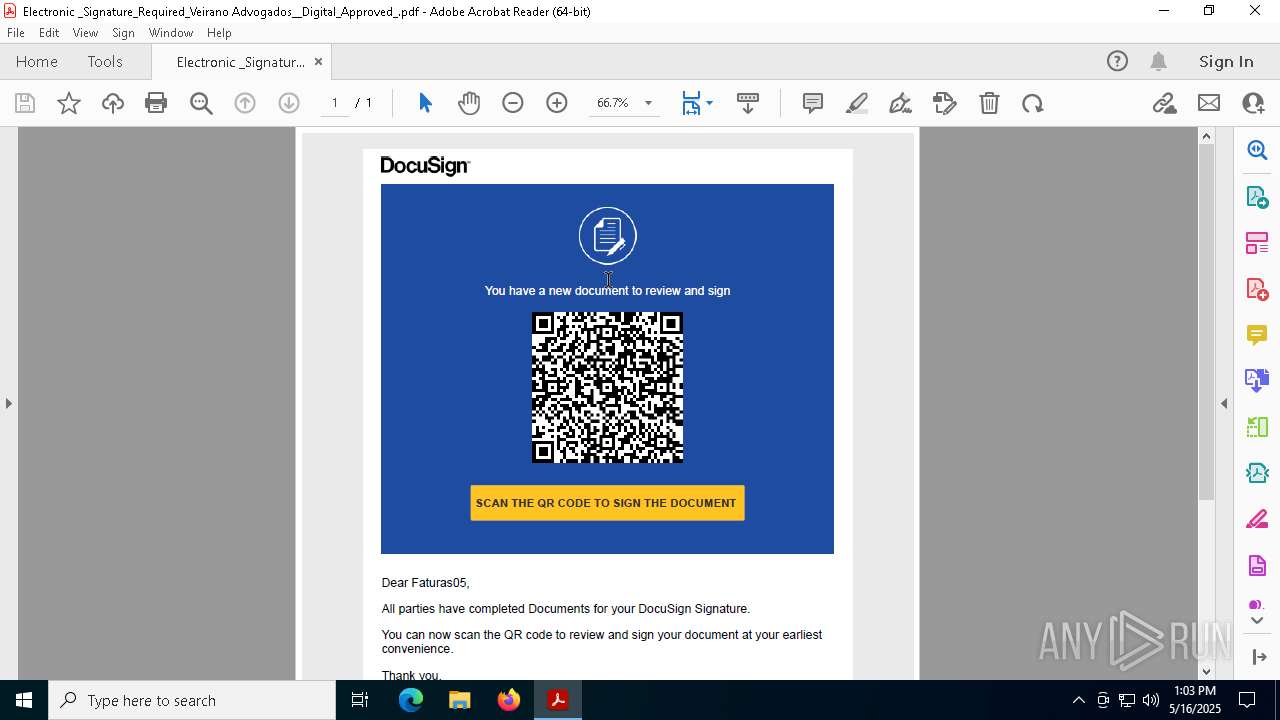
Task: Click the document vertical scrollbar
Action: (x=1206, y=322)
